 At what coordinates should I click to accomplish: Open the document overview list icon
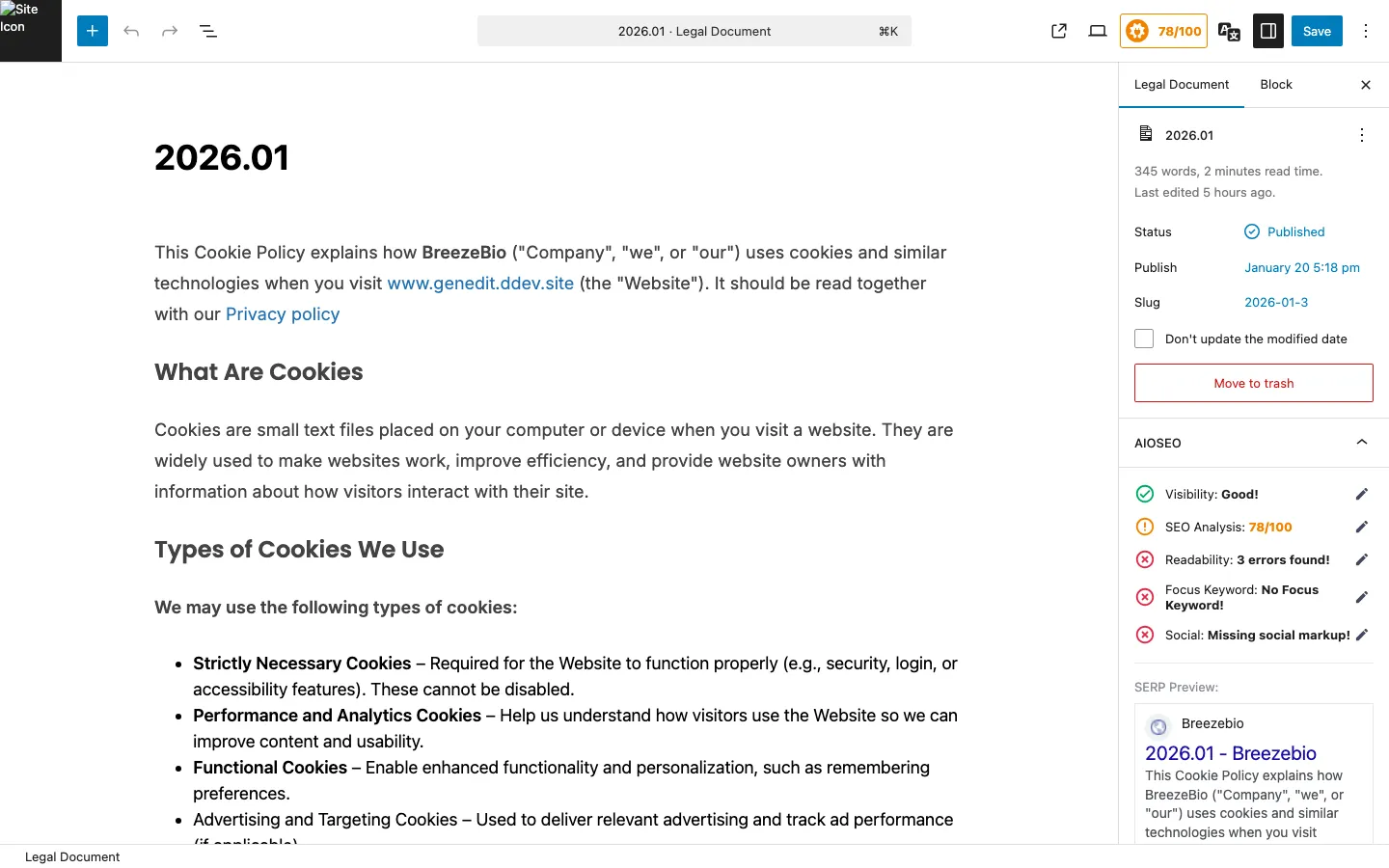[208, 31]
